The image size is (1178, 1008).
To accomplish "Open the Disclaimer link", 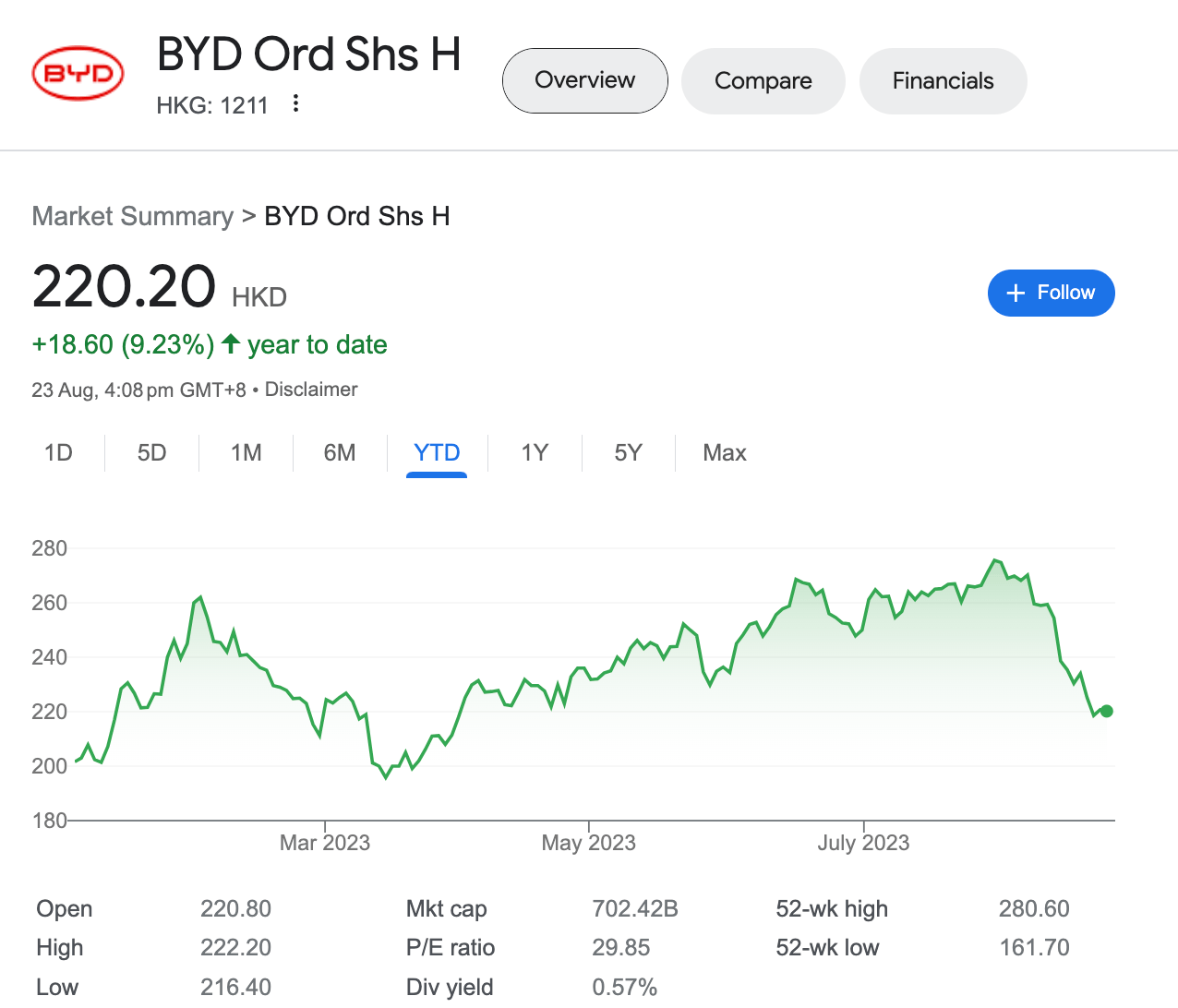I will click(x=311, y=390).
